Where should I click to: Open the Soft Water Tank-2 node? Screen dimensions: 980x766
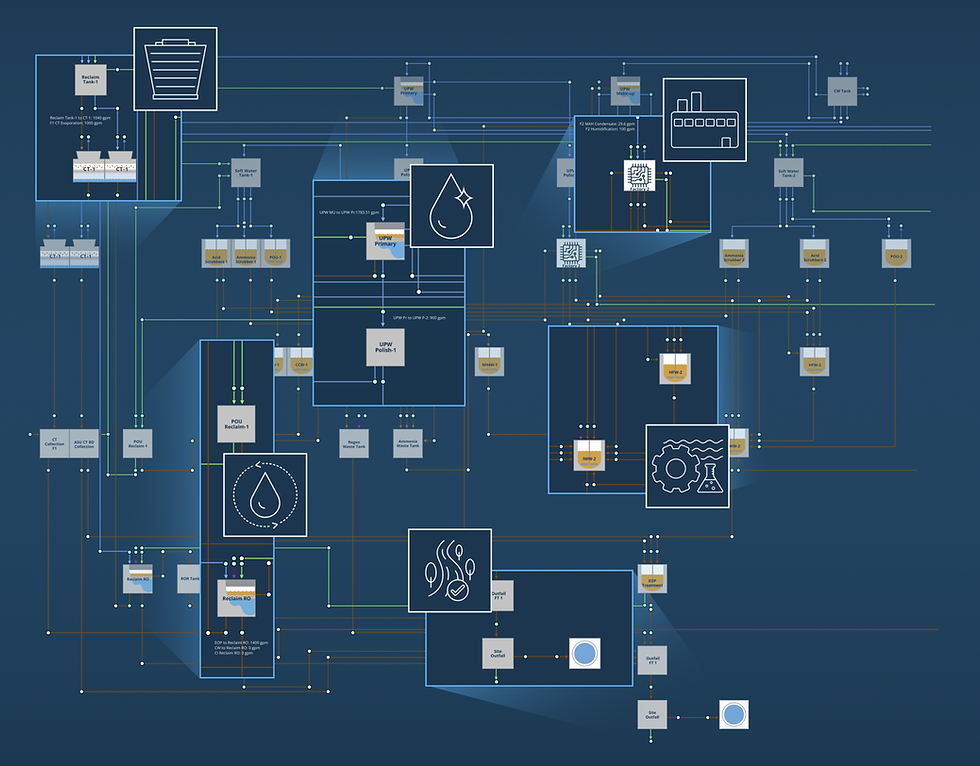click(x=787, y=172)
